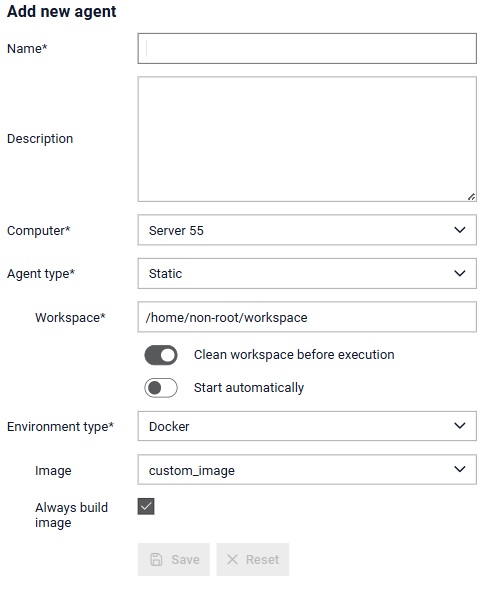Screen dimensions: 487x595
Task: Click the Workspace path input field
Action: coord(307,317)
